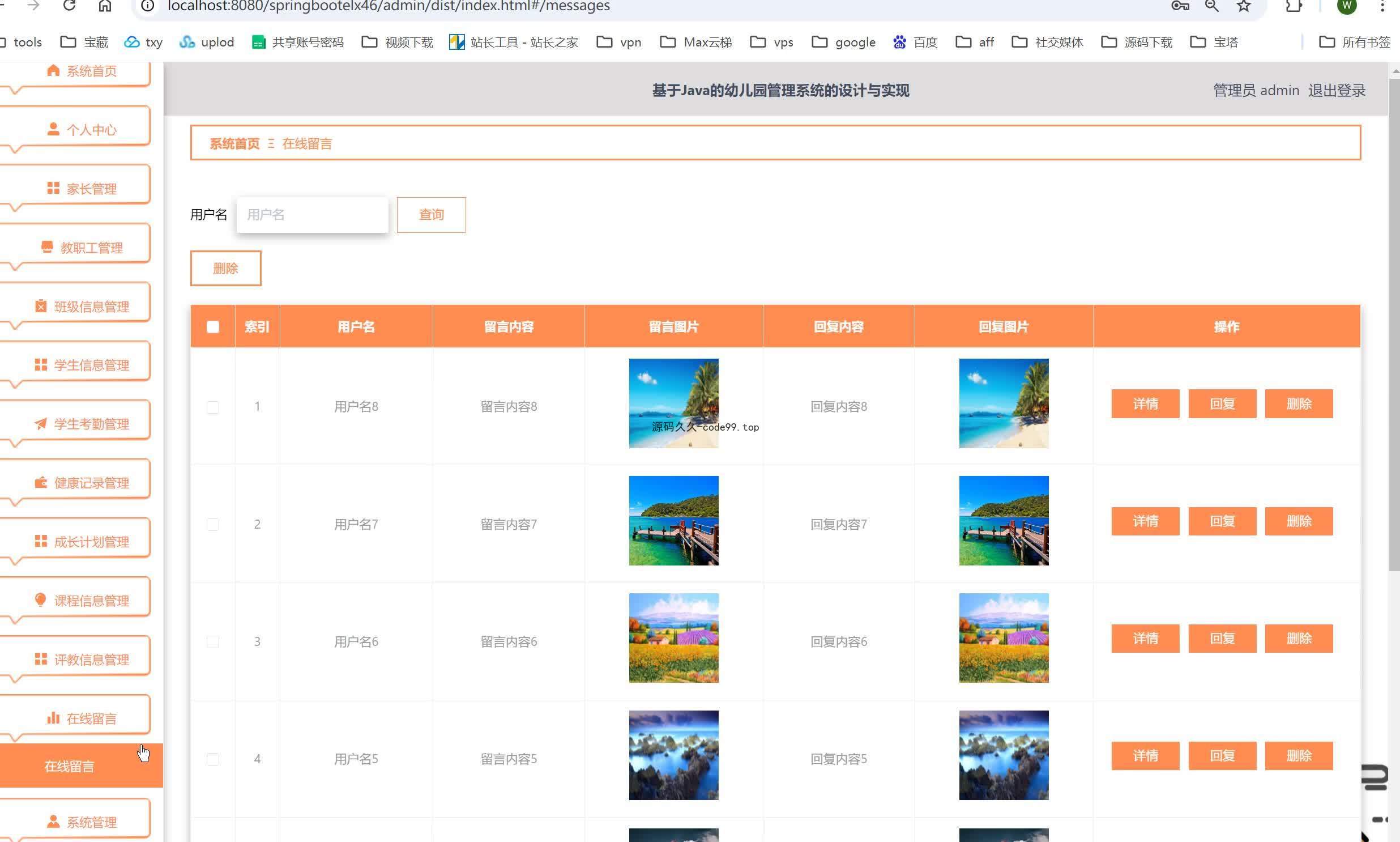Click 删除 for the 用户名6 row
Viewport: 1400px width, 842px height.
point(1299,639)
